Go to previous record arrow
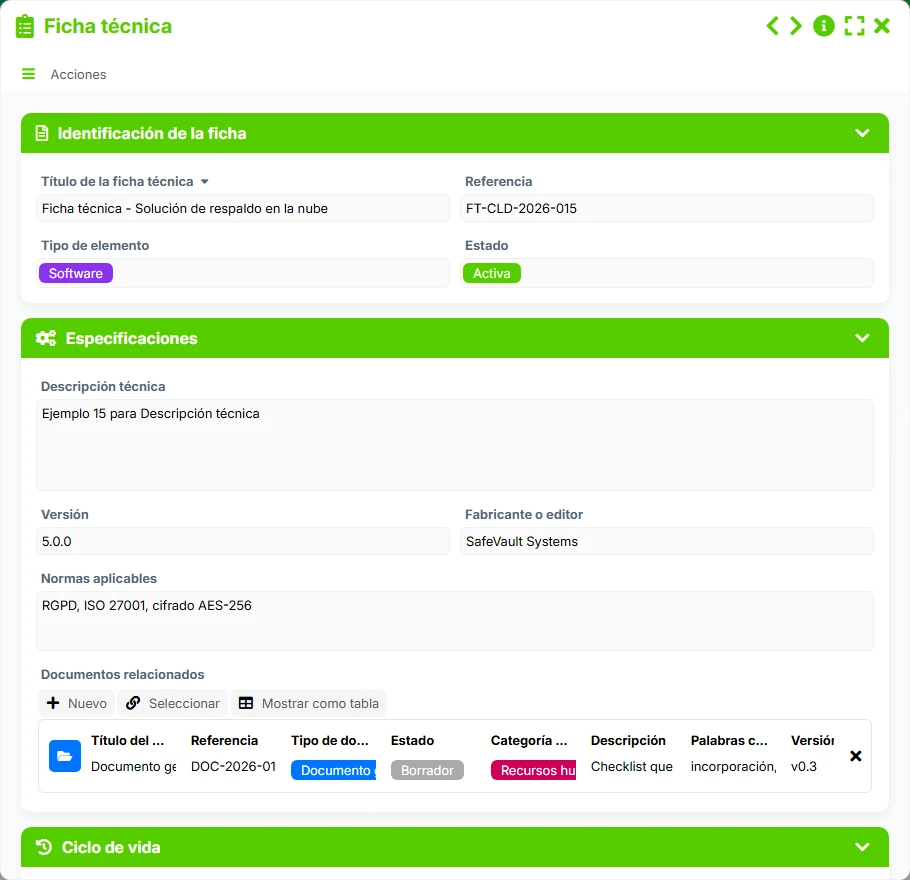 (x=772, y=26)
